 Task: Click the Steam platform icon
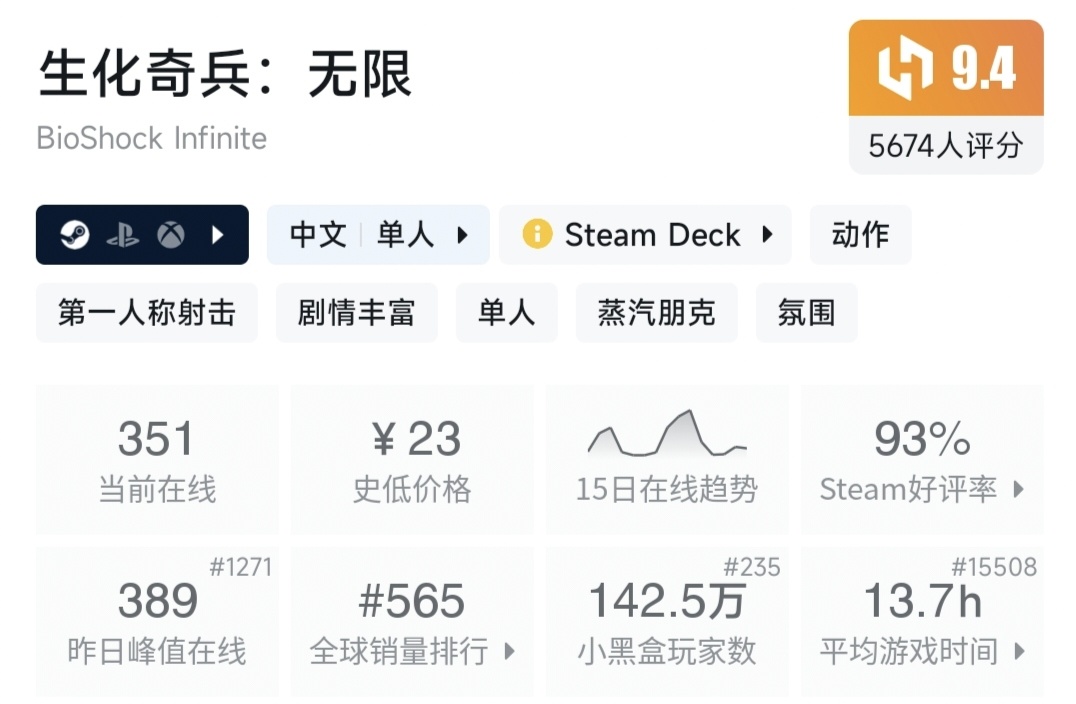pos(74,235)
